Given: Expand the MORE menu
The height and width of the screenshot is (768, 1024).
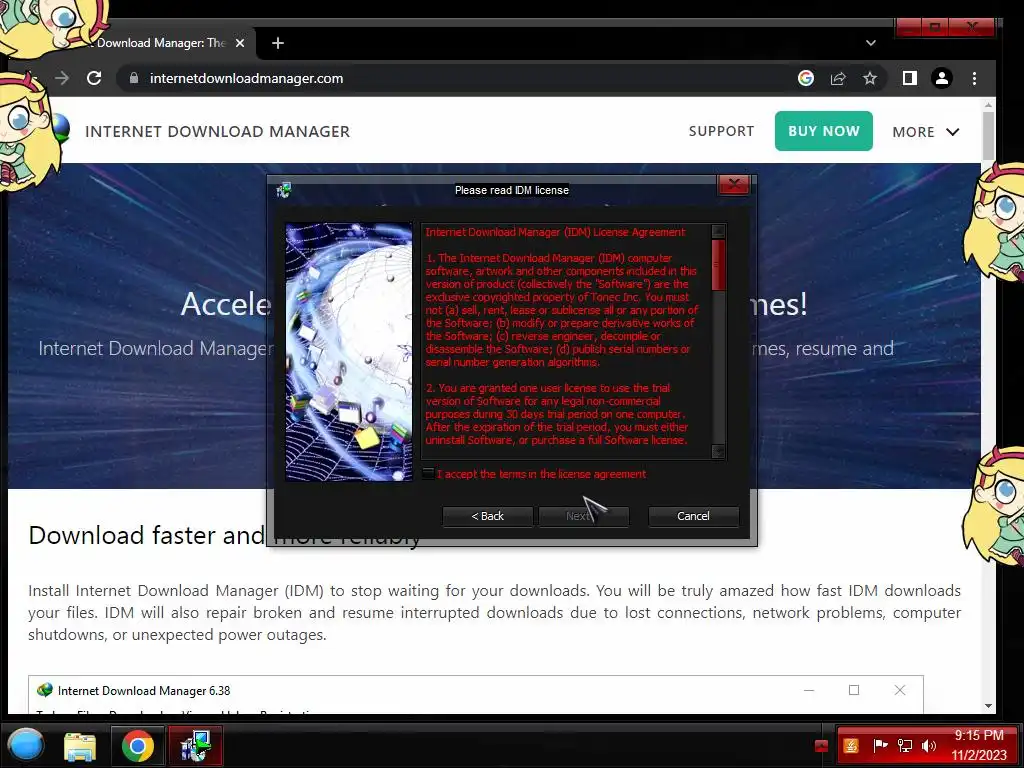Looking at the screenshot, I should pos(925,132).
